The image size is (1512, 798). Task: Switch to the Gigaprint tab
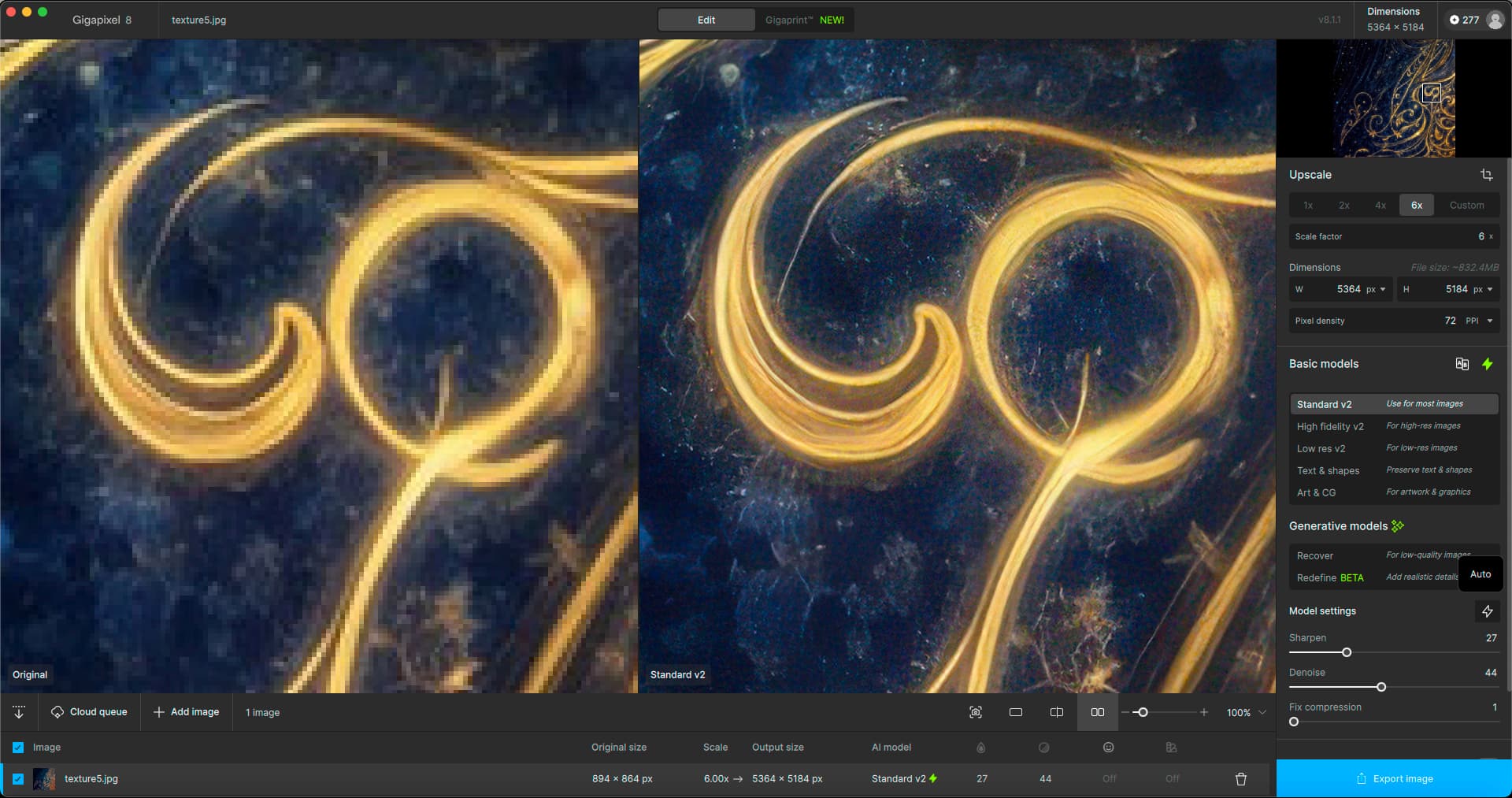(x=804, y=20)
